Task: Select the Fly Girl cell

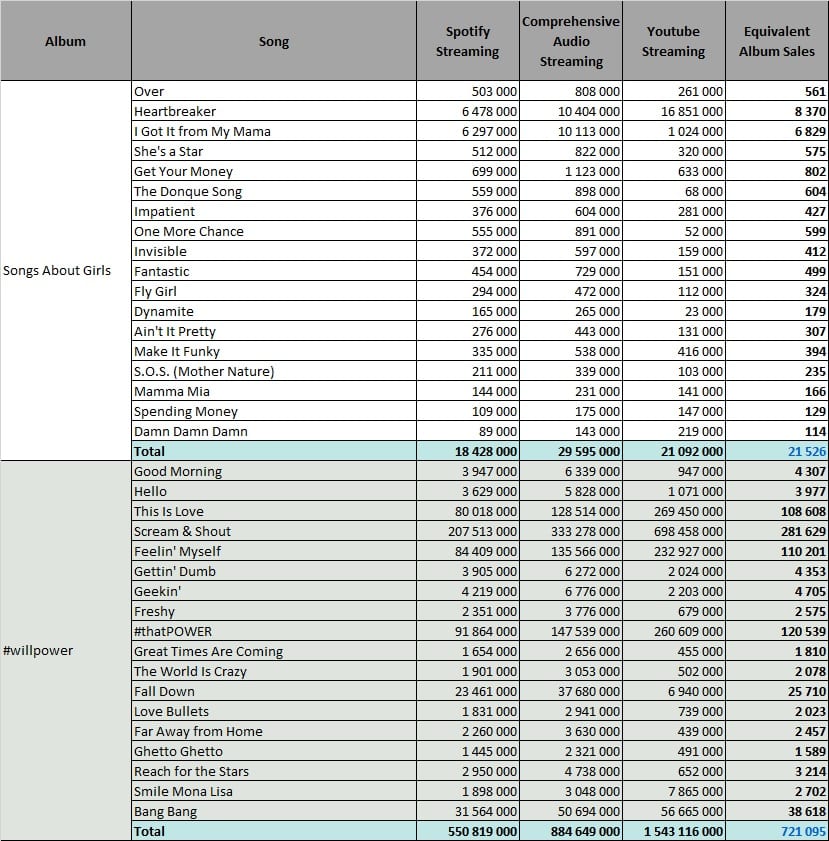Action: click(x=273, y=291)
